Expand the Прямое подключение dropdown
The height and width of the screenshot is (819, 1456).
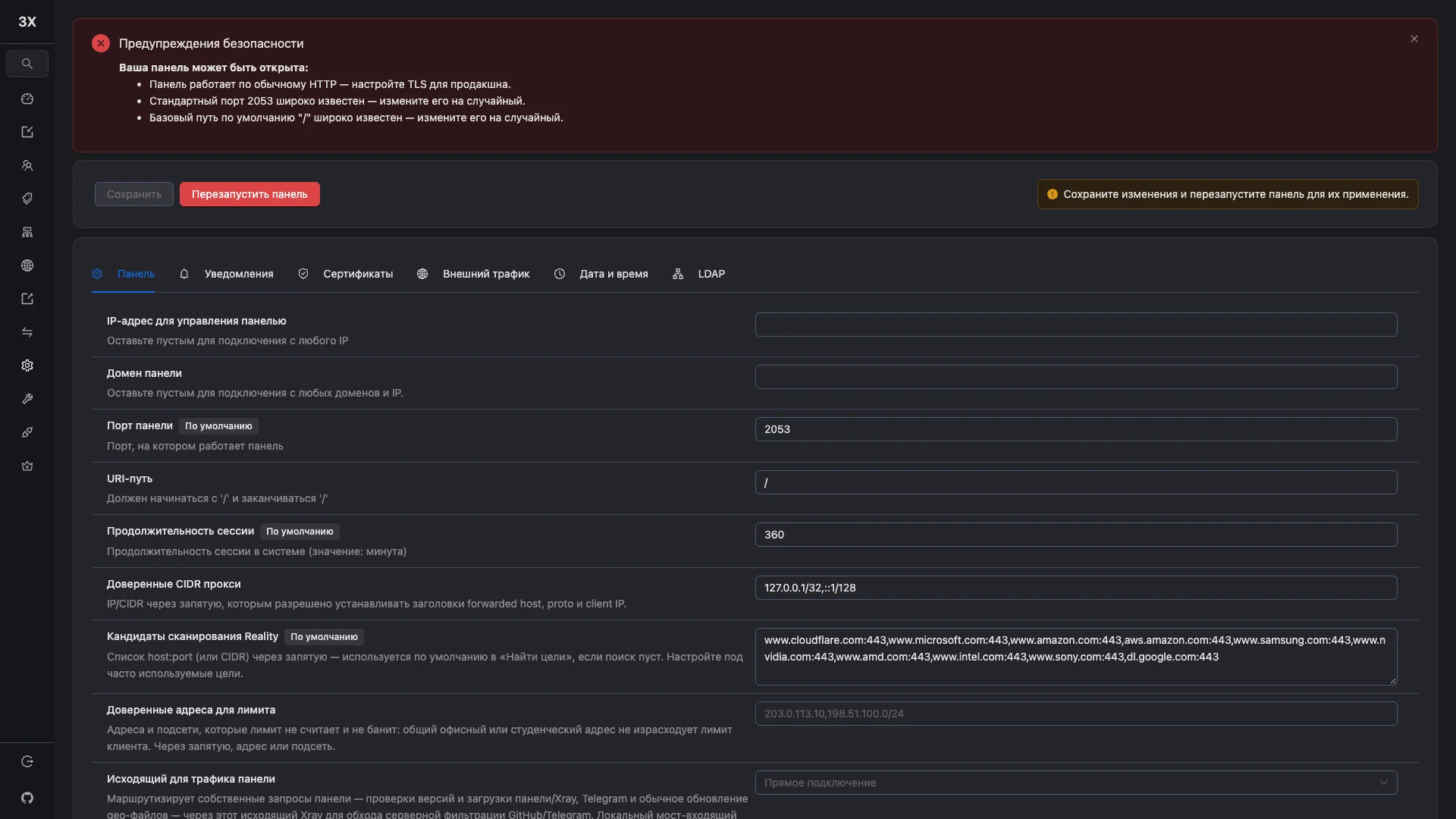(x=1076, y=783)
